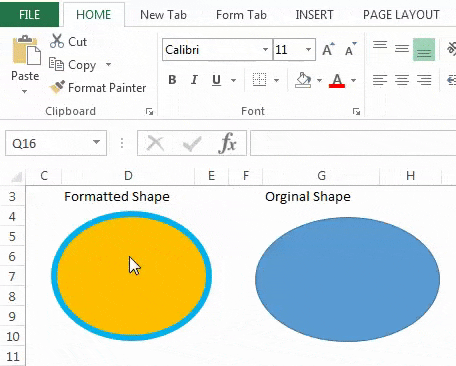
Task: Open the INSERT tab
Action: 314,15
